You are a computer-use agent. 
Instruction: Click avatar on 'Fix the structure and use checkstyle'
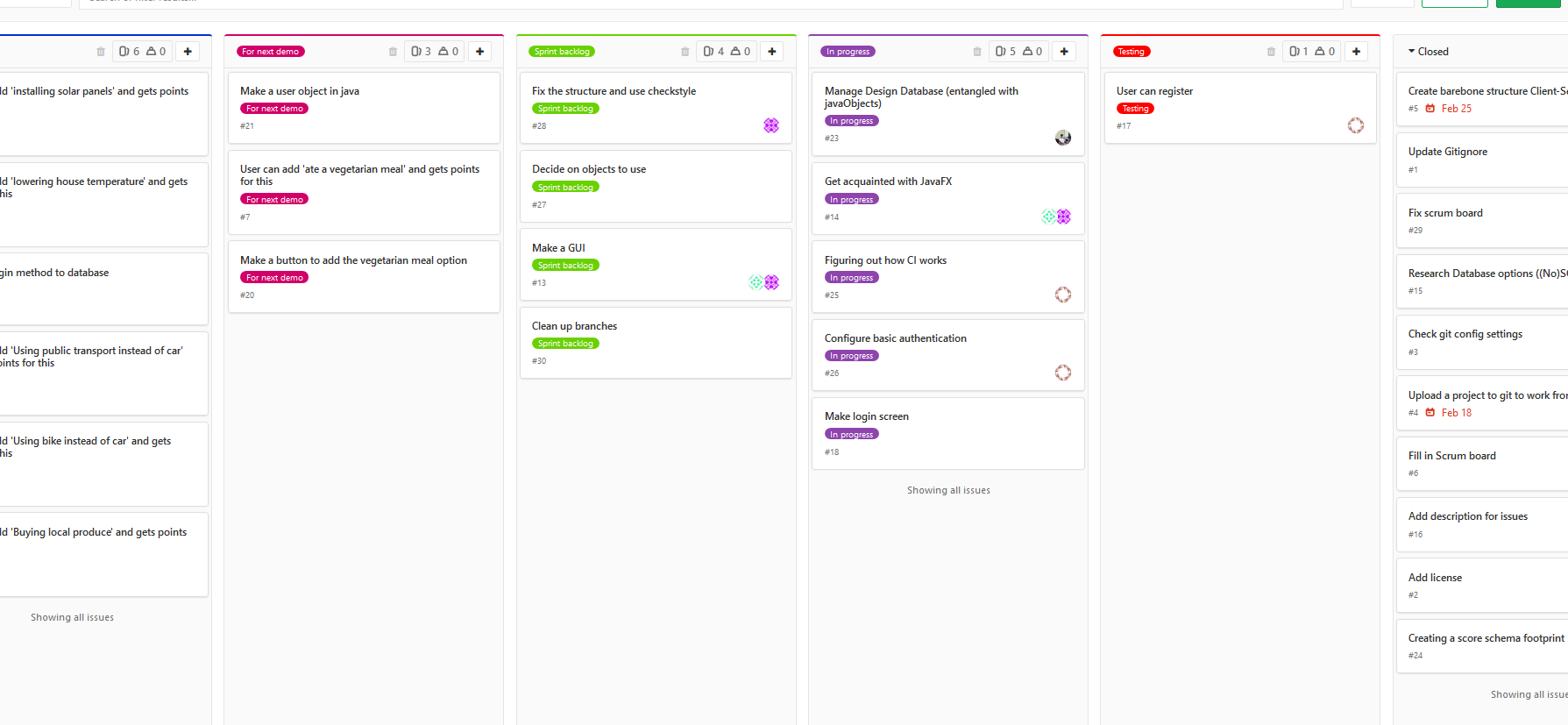771,125
